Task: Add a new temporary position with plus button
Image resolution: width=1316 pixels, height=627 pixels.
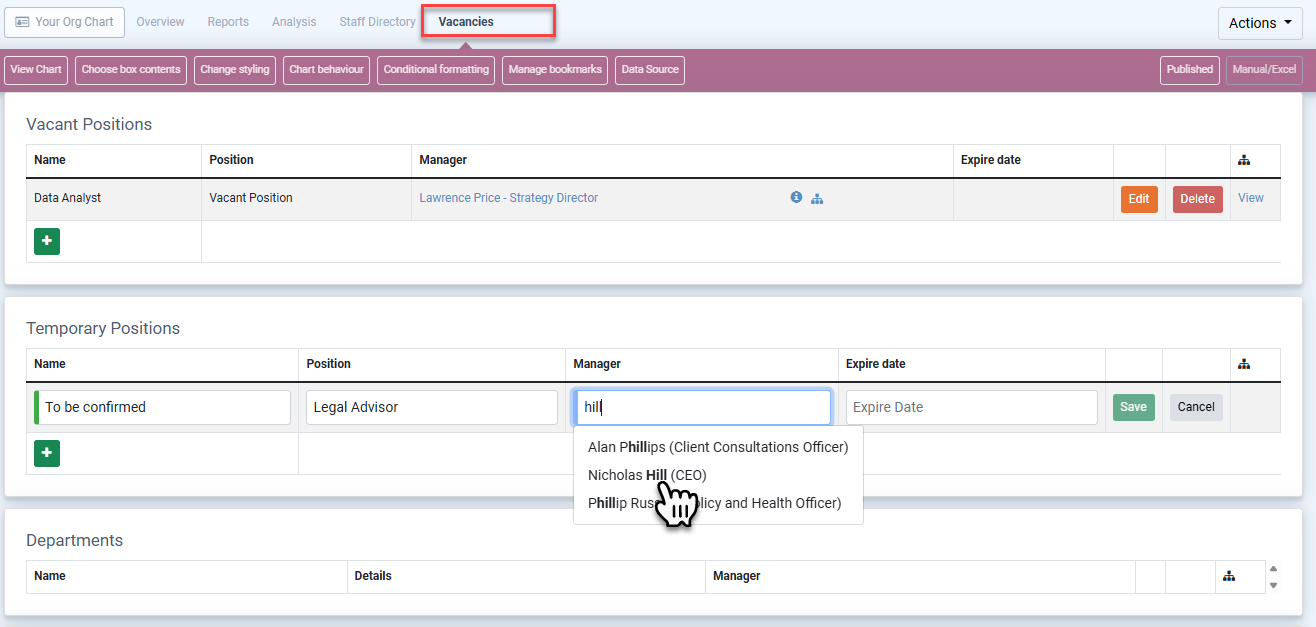Action: coord(47,453)
